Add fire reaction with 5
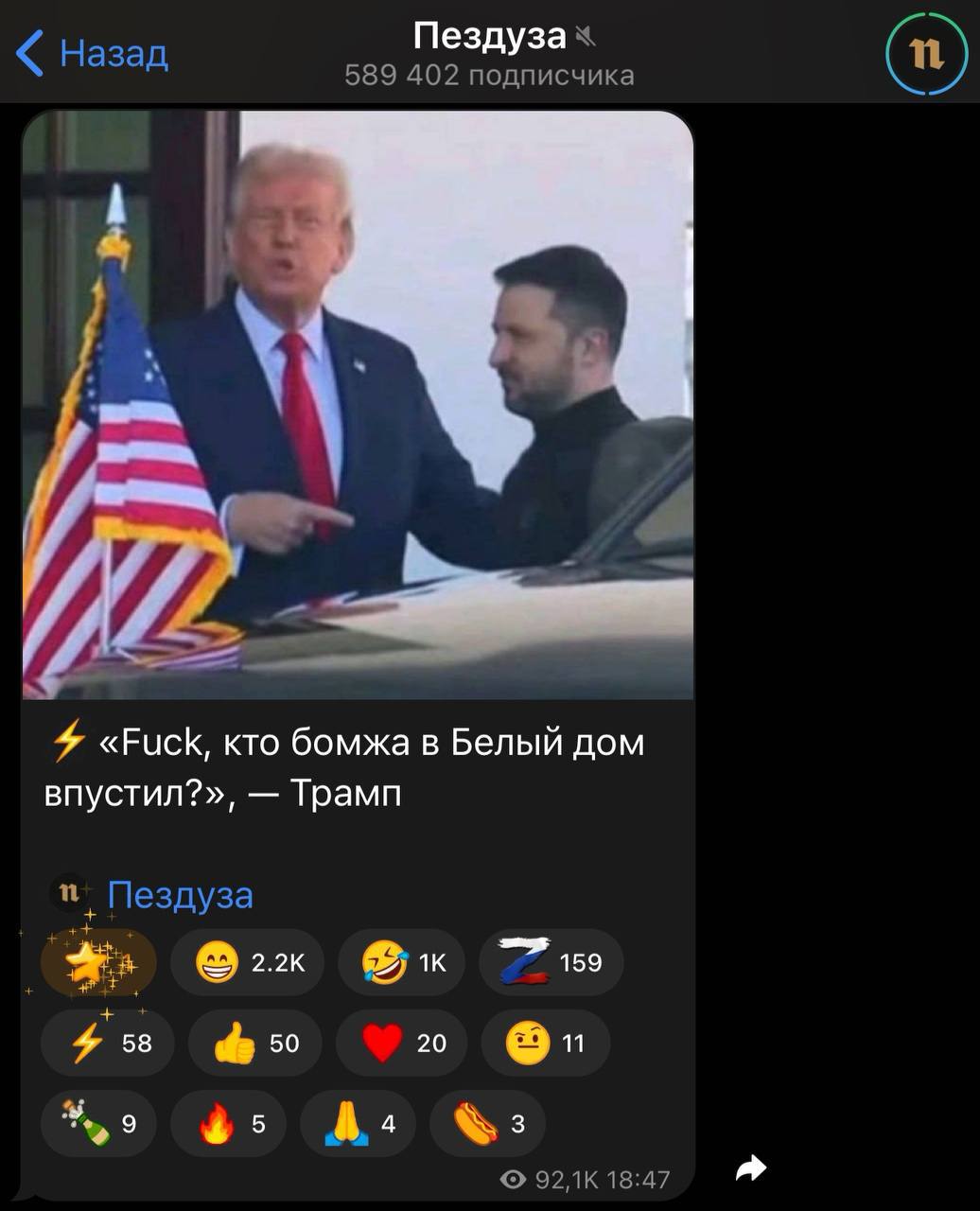This screenshot has height=1211, width=980. tap(228, 1123)
